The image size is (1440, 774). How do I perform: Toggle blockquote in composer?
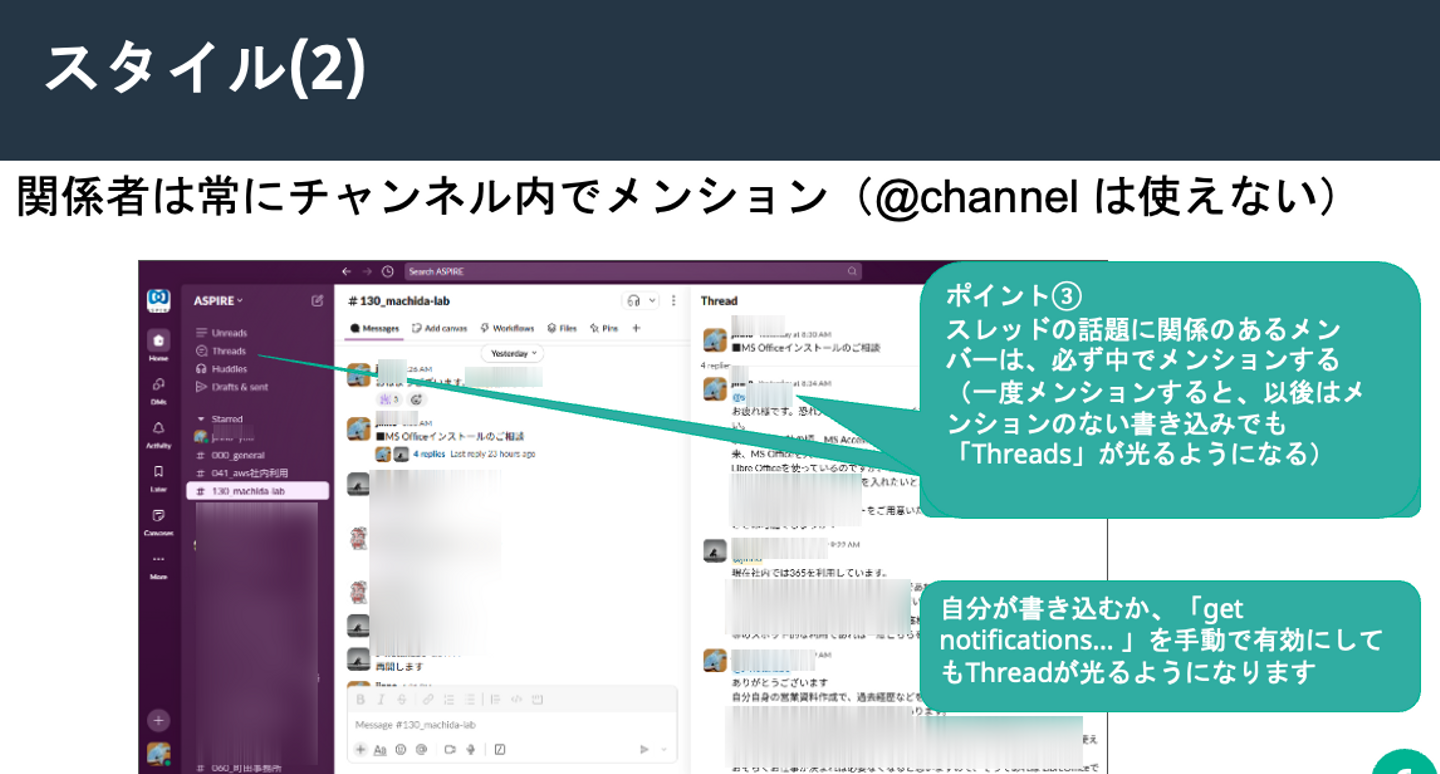point(495,699)
